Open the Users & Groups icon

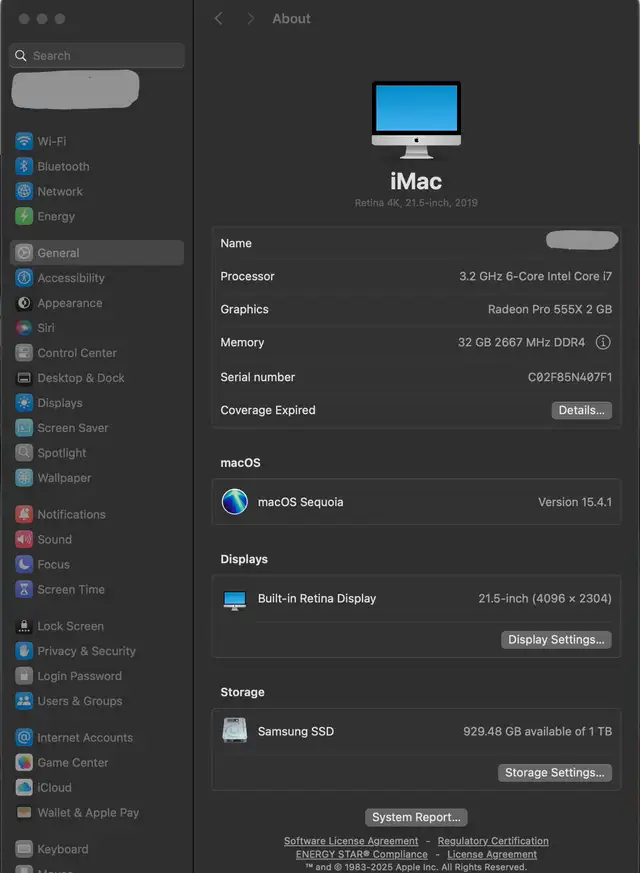click(x=24, y=700)
